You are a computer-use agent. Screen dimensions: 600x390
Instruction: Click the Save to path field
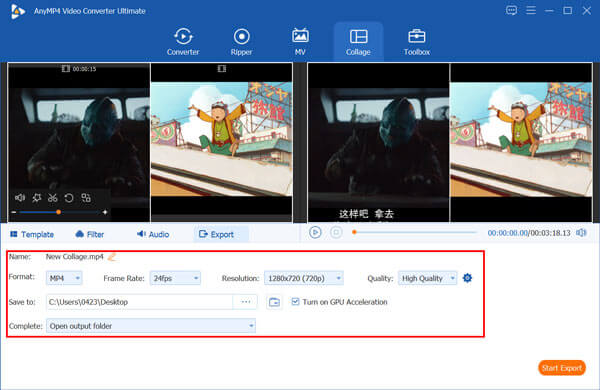(139, 302)
